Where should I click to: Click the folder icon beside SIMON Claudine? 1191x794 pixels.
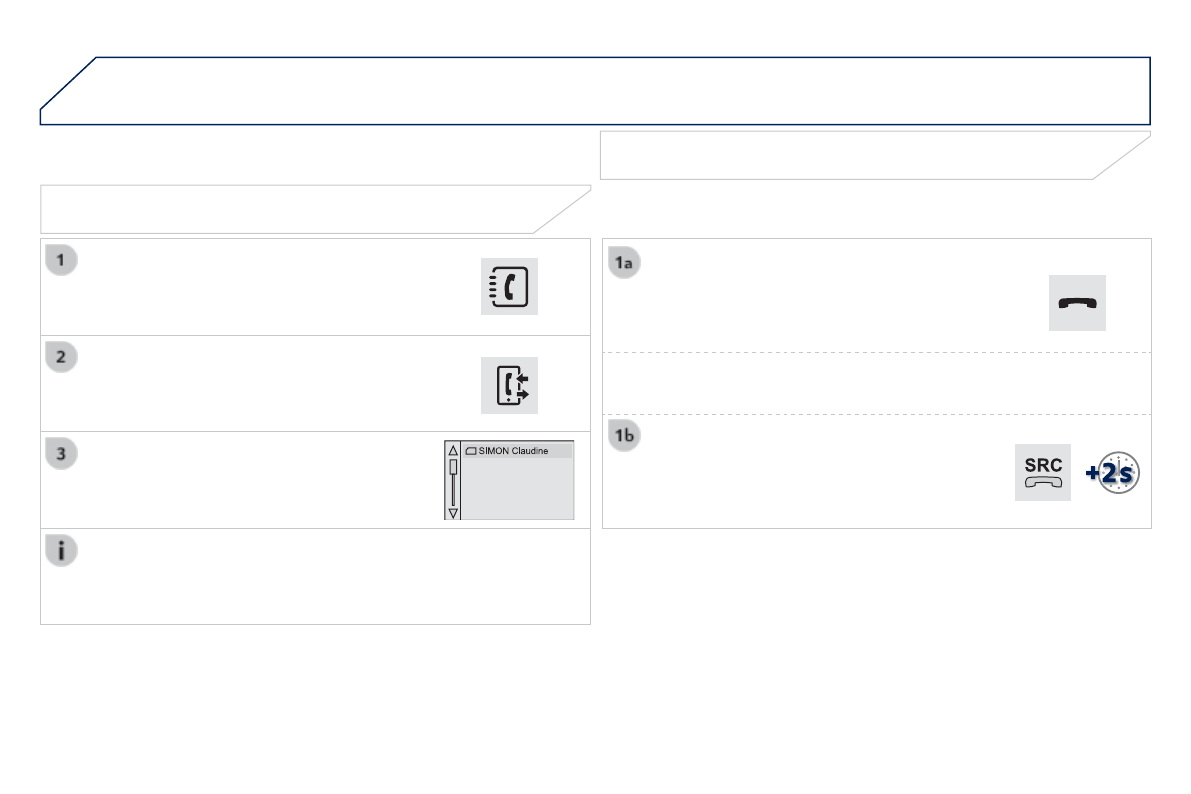471,451
